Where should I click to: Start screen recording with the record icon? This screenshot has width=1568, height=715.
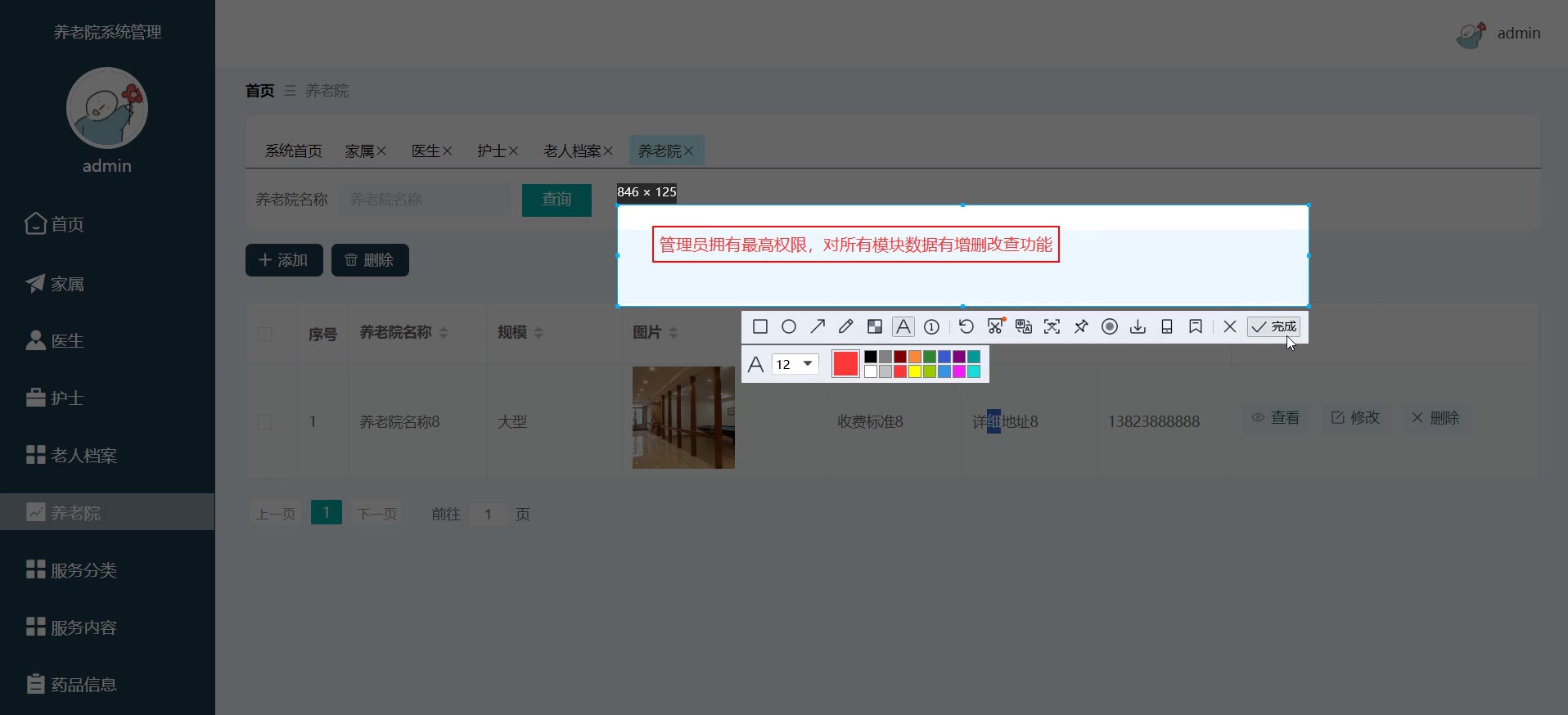tap(1110, 327)
